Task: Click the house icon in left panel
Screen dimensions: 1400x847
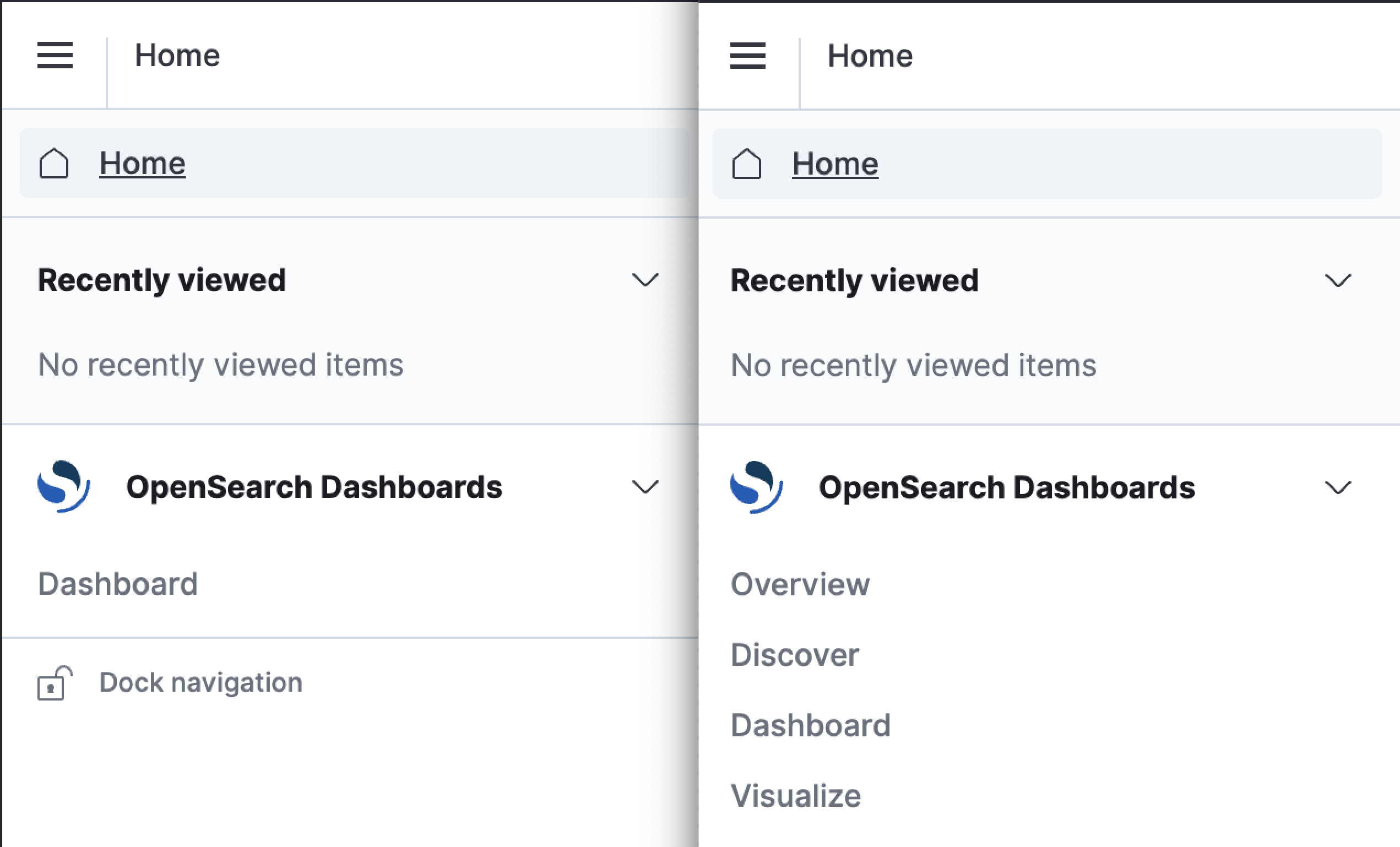Action: click(54, 164)
